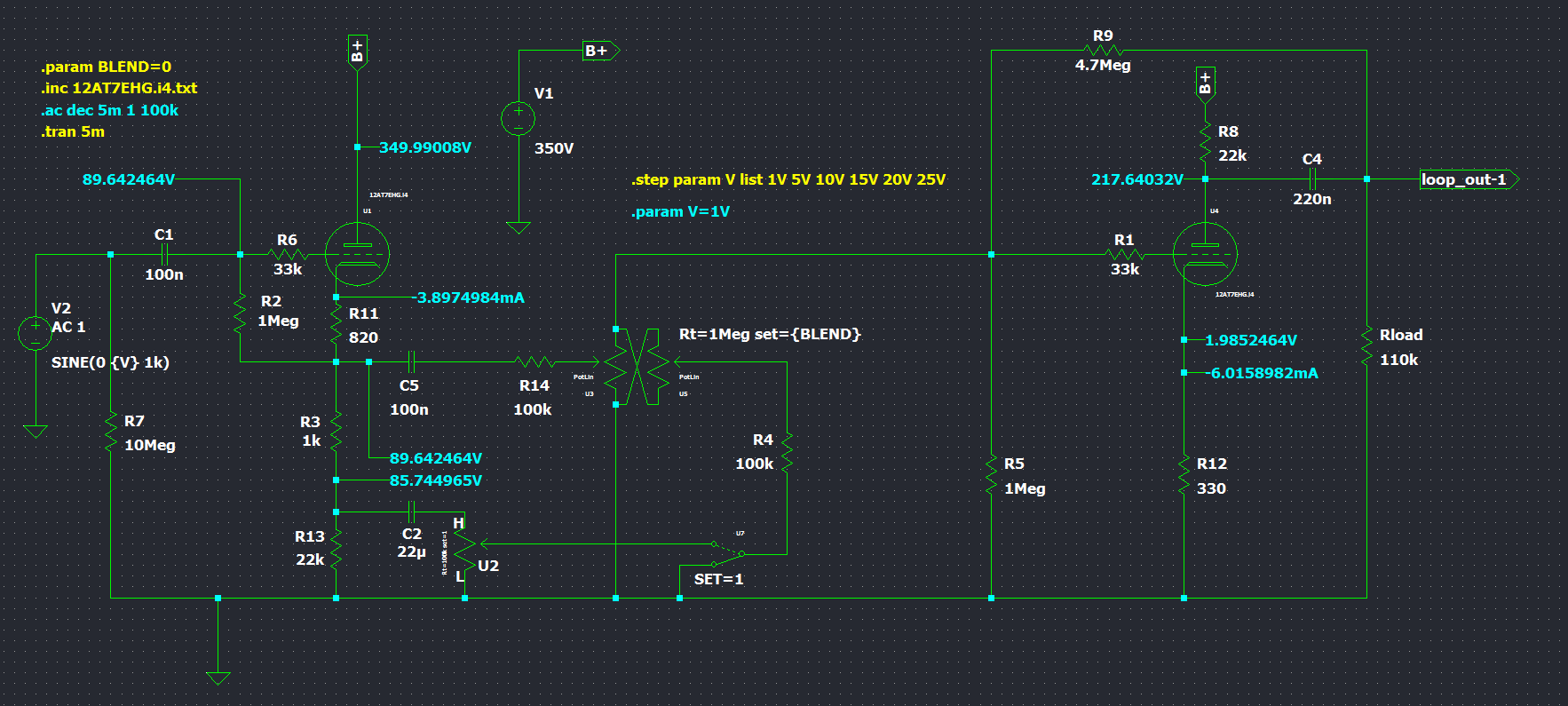Viewport: 1568px width, 706px height.
Task: Select the SET=1 switch attribute label
Action: click(718, 579)
